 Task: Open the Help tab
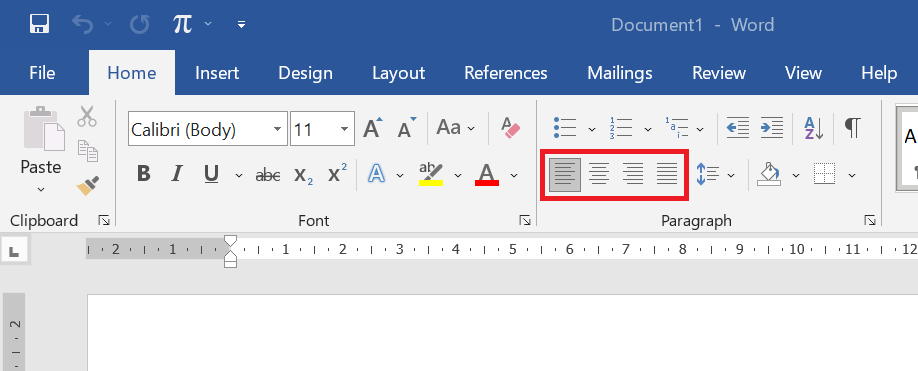879,73
